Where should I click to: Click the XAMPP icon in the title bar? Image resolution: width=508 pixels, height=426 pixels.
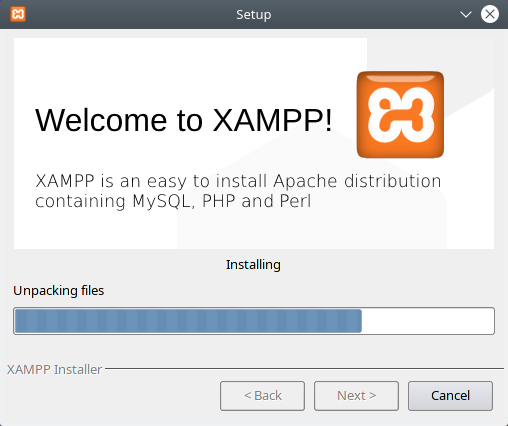pos(18,14)
